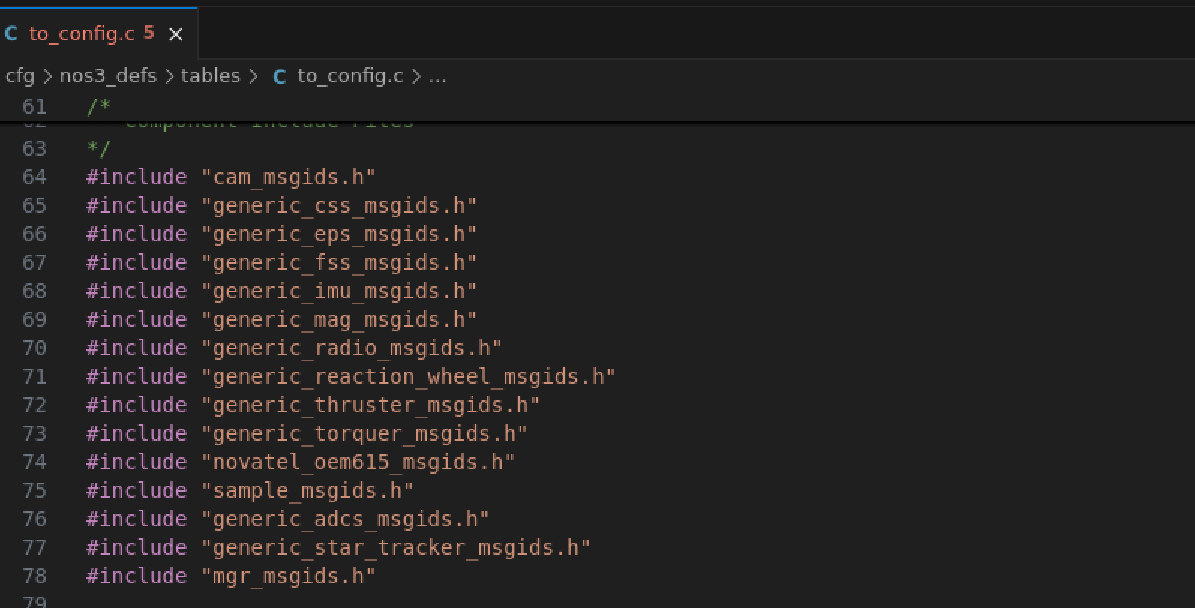Click the line including "cam_msgids.h"
Viewport: 1195px width, 608px height.
231,177
